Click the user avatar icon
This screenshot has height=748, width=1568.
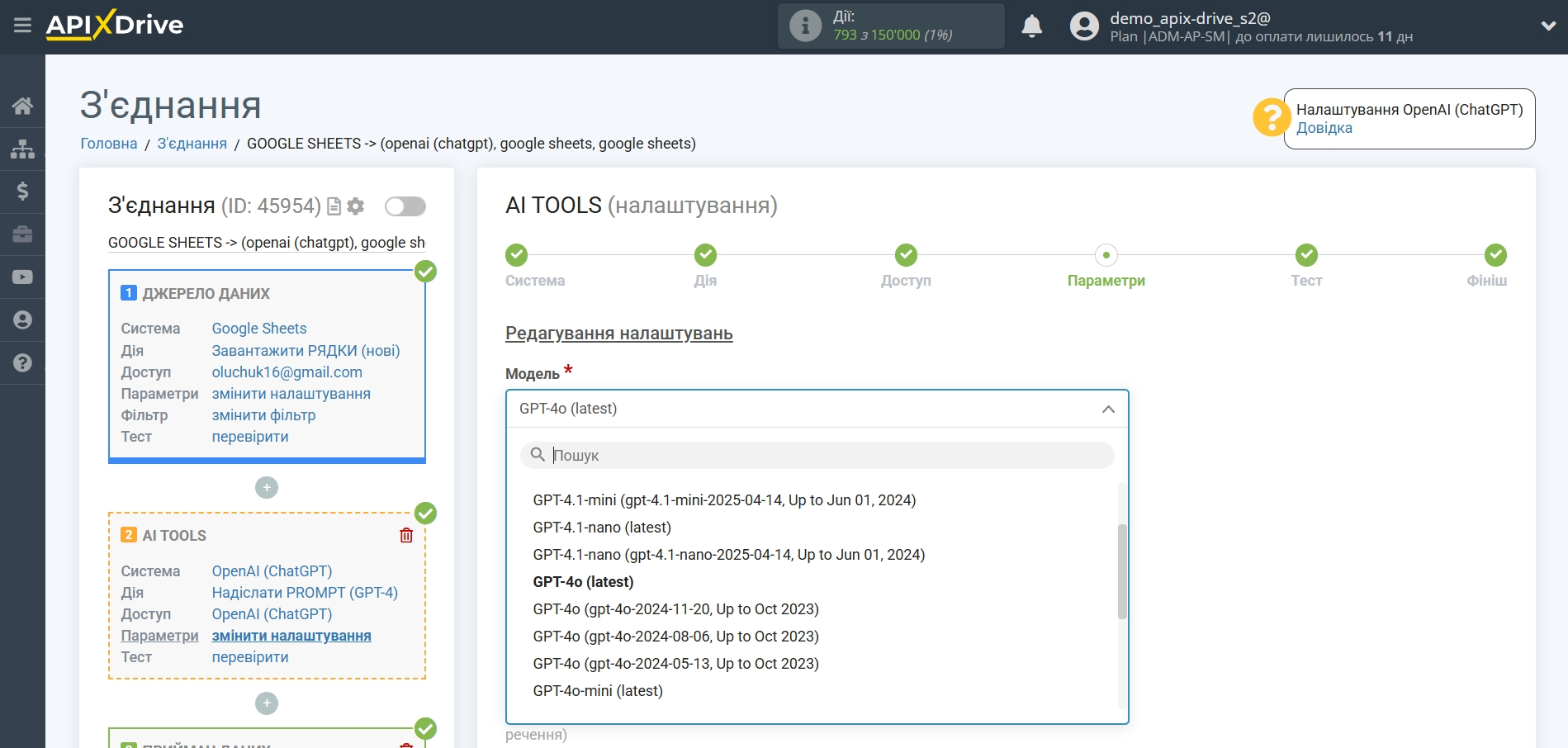tap(1084, 26)
